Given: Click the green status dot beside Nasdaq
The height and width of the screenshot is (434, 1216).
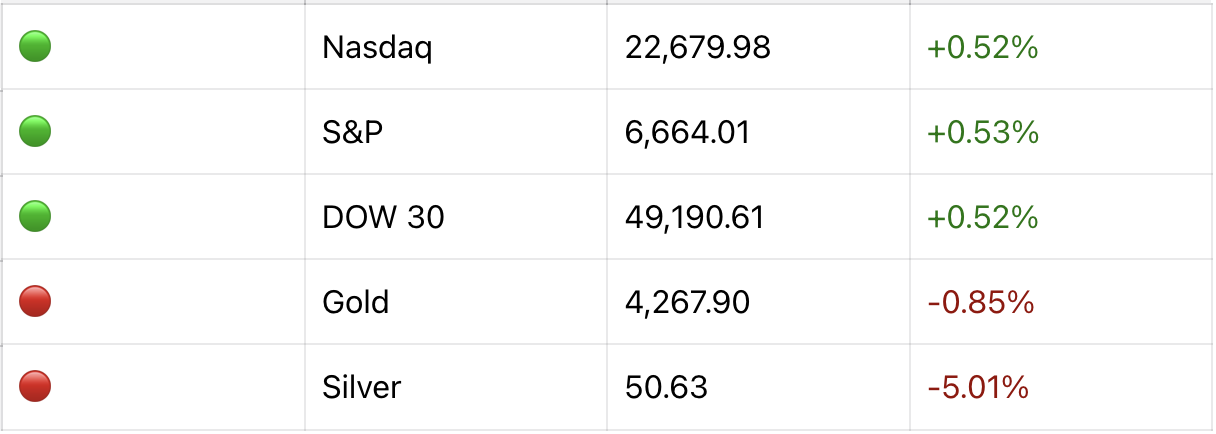Looking at the screenshot, I should tap(35, 46).
